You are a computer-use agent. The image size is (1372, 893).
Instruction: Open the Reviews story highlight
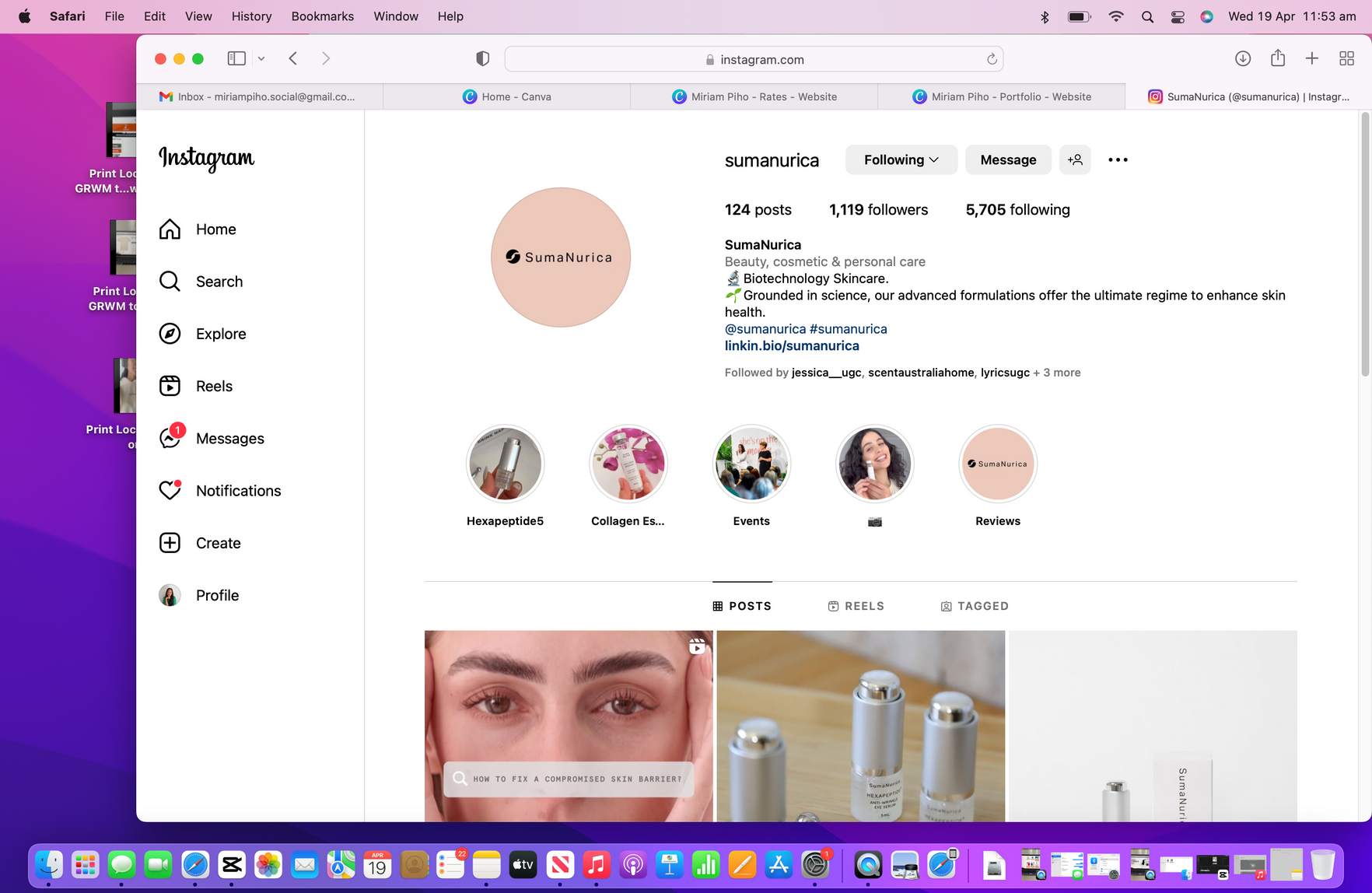point(998,464)
